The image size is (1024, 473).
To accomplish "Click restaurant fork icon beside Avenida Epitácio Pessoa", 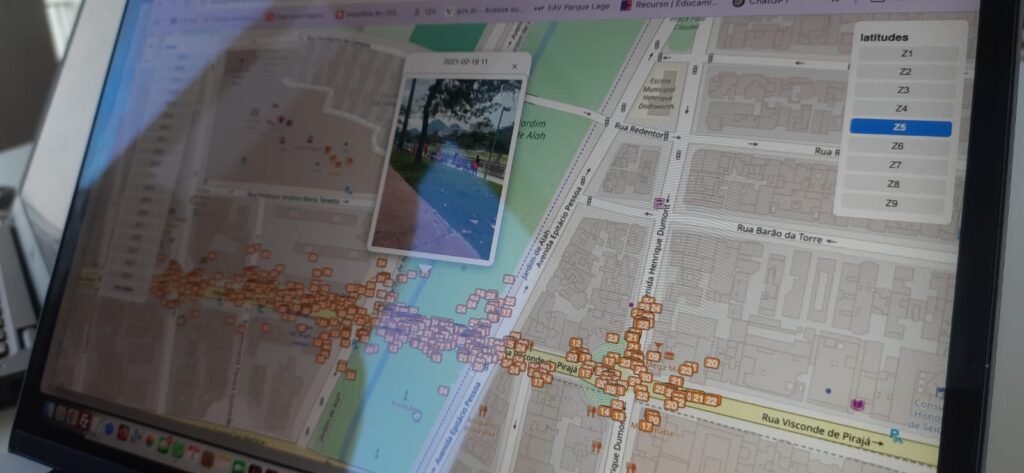I will point(483,411).
